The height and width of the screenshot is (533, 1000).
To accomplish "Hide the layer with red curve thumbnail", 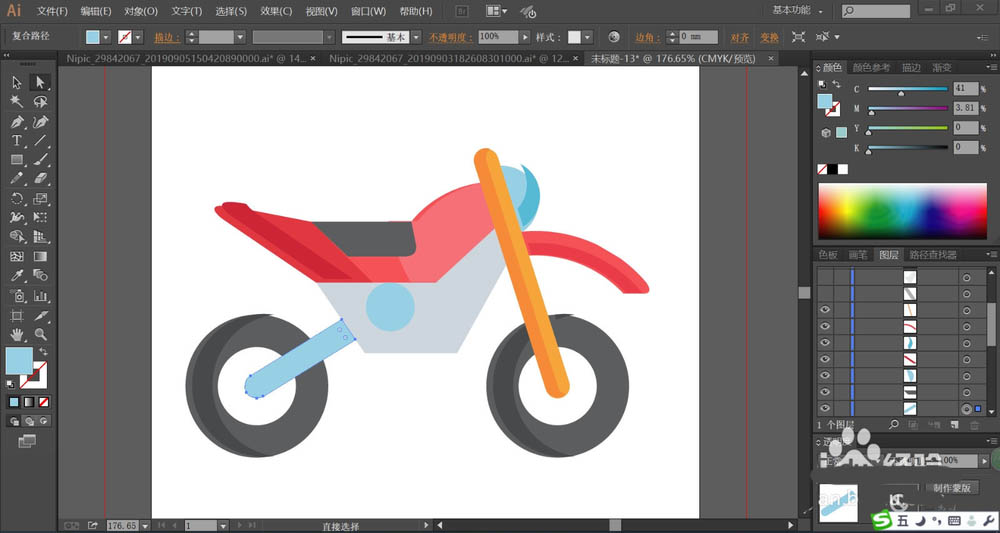I will [x=825, y=326].
